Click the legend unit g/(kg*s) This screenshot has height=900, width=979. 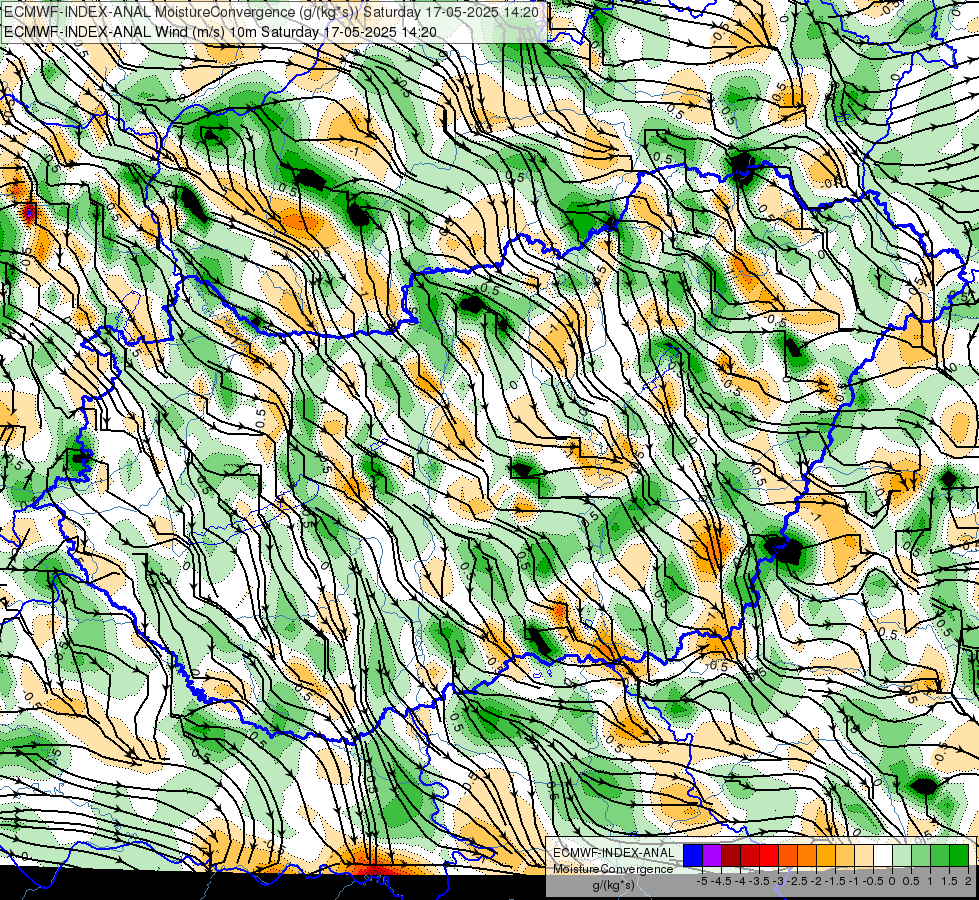click(614, 885)
